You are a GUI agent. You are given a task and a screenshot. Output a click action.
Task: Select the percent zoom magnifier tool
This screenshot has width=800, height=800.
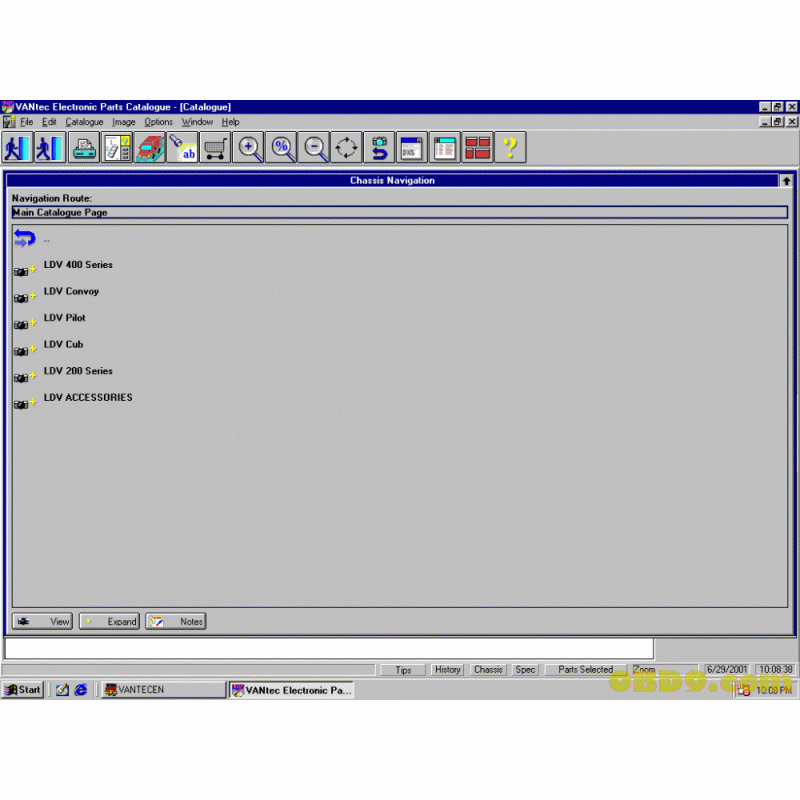pyautogui.click(x=281, y=148)
